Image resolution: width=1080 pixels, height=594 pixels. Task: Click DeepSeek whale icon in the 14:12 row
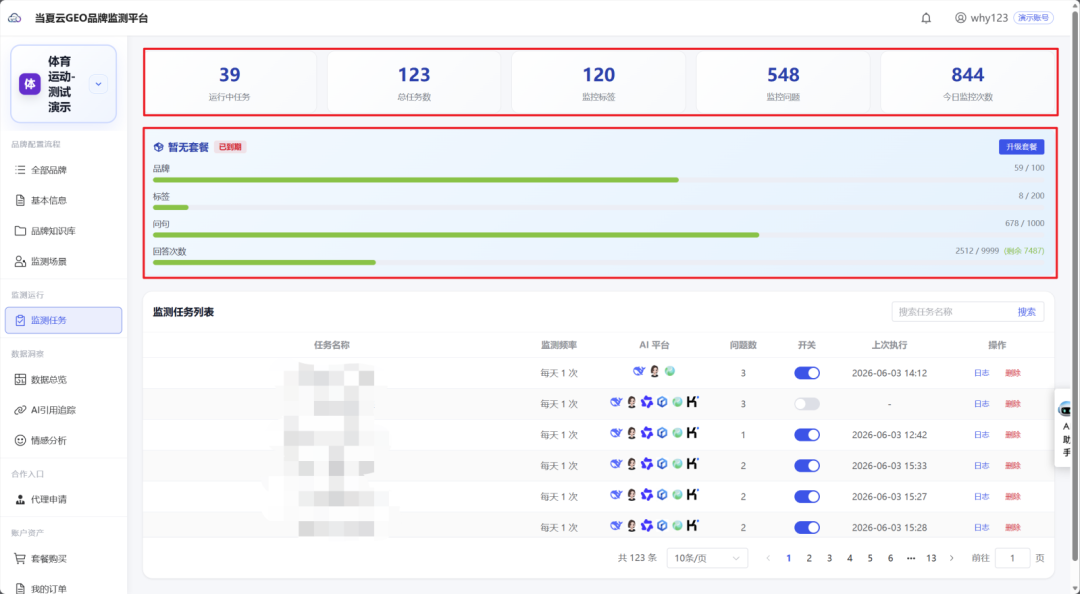click(x=639, y=371)
